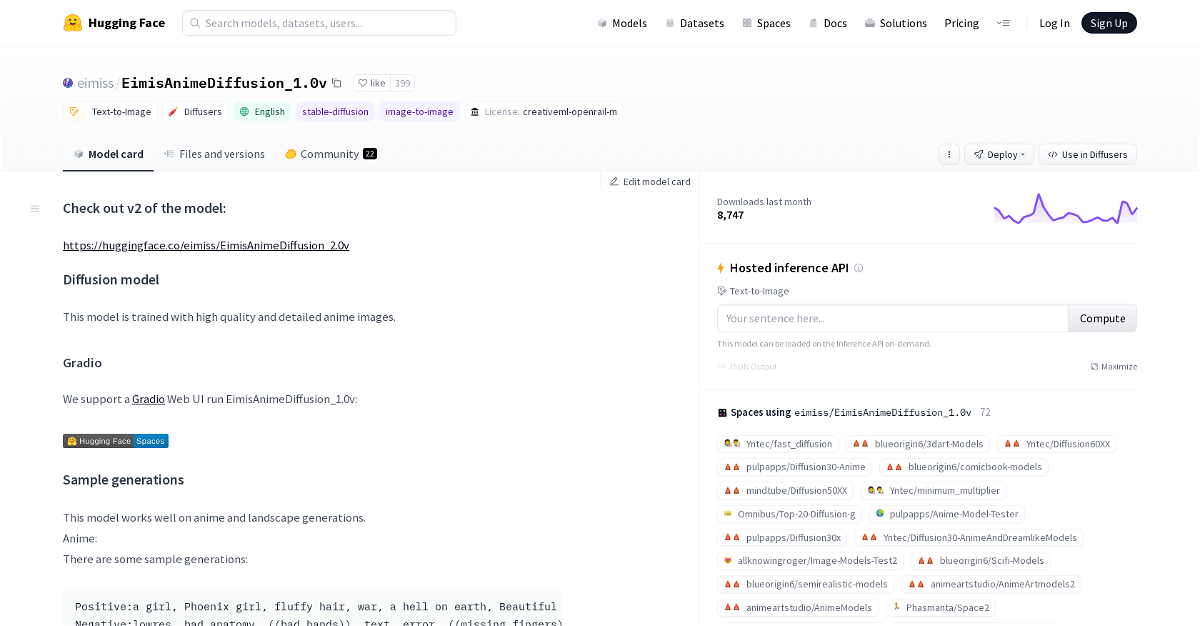Switch to the Files and versions tab
Viewport: 1200px width, 626px height.
tap(215, 154)
